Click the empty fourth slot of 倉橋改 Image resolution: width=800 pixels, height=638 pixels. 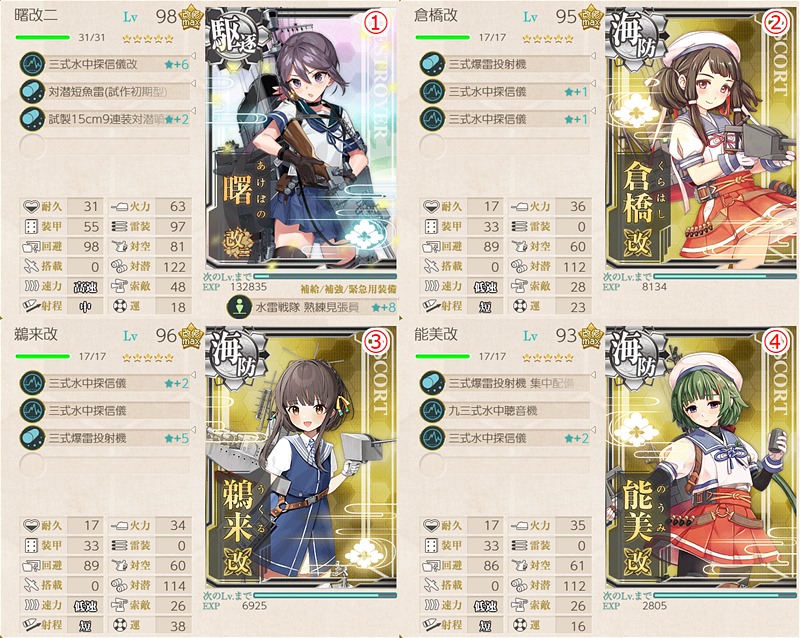click(505, 146)
